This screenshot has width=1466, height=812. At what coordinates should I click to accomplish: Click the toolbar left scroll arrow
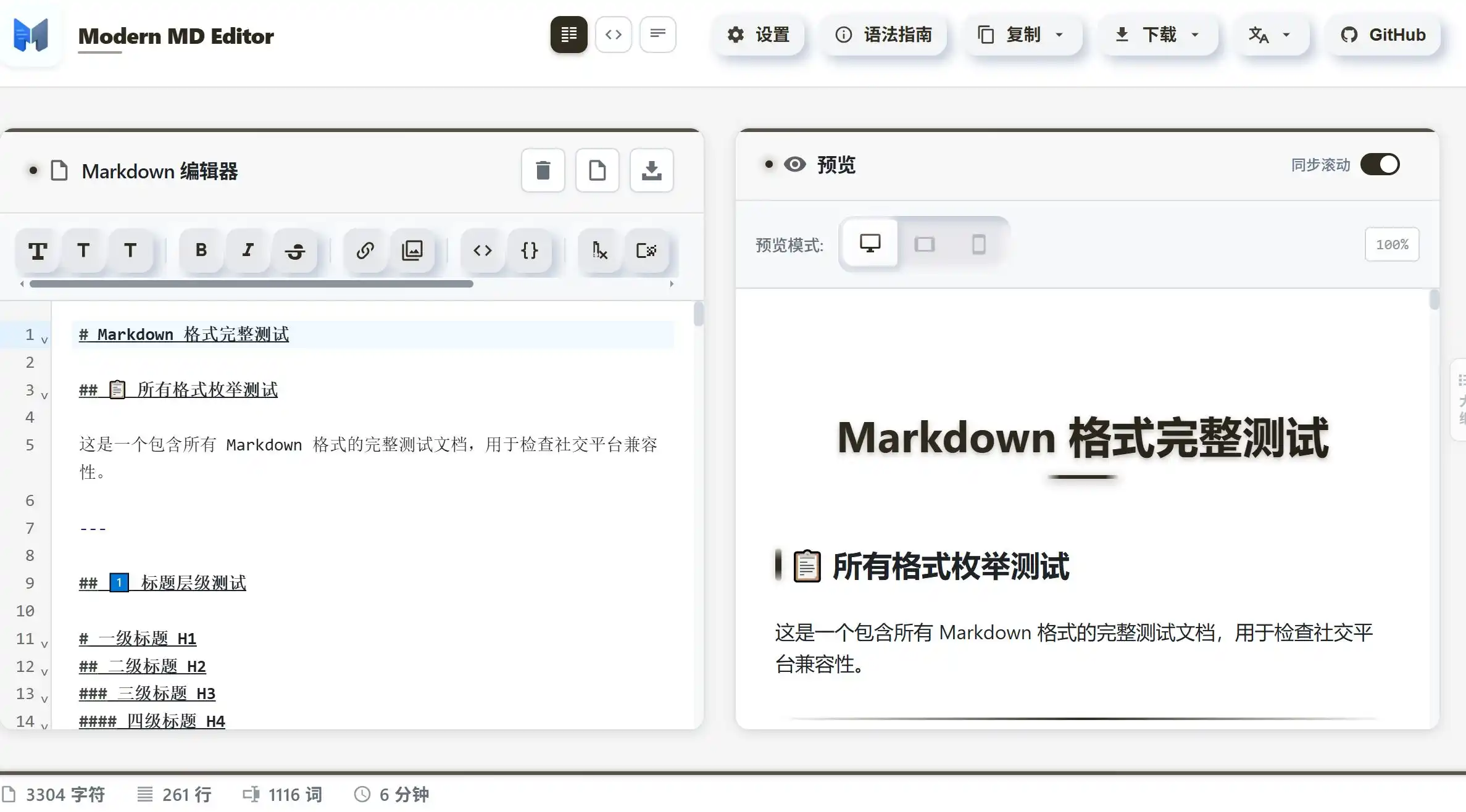point(22,284)
